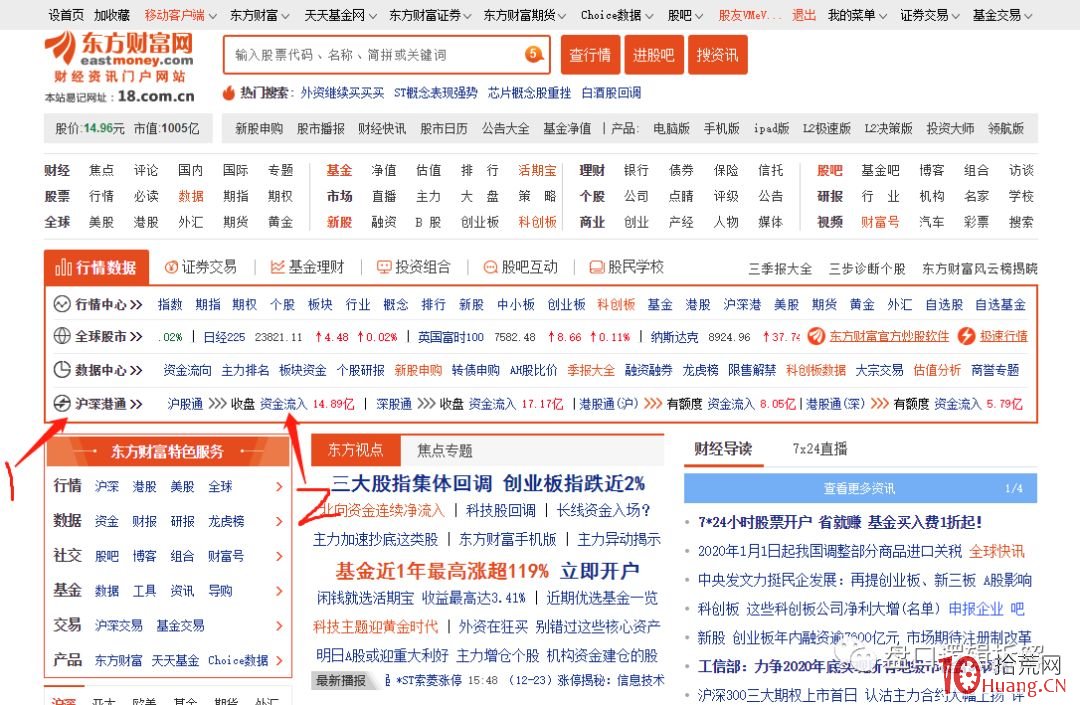Expand the 行情 row arrow in 特色服务
Viewport: 1080px width, 705px height.
point(279,487)
